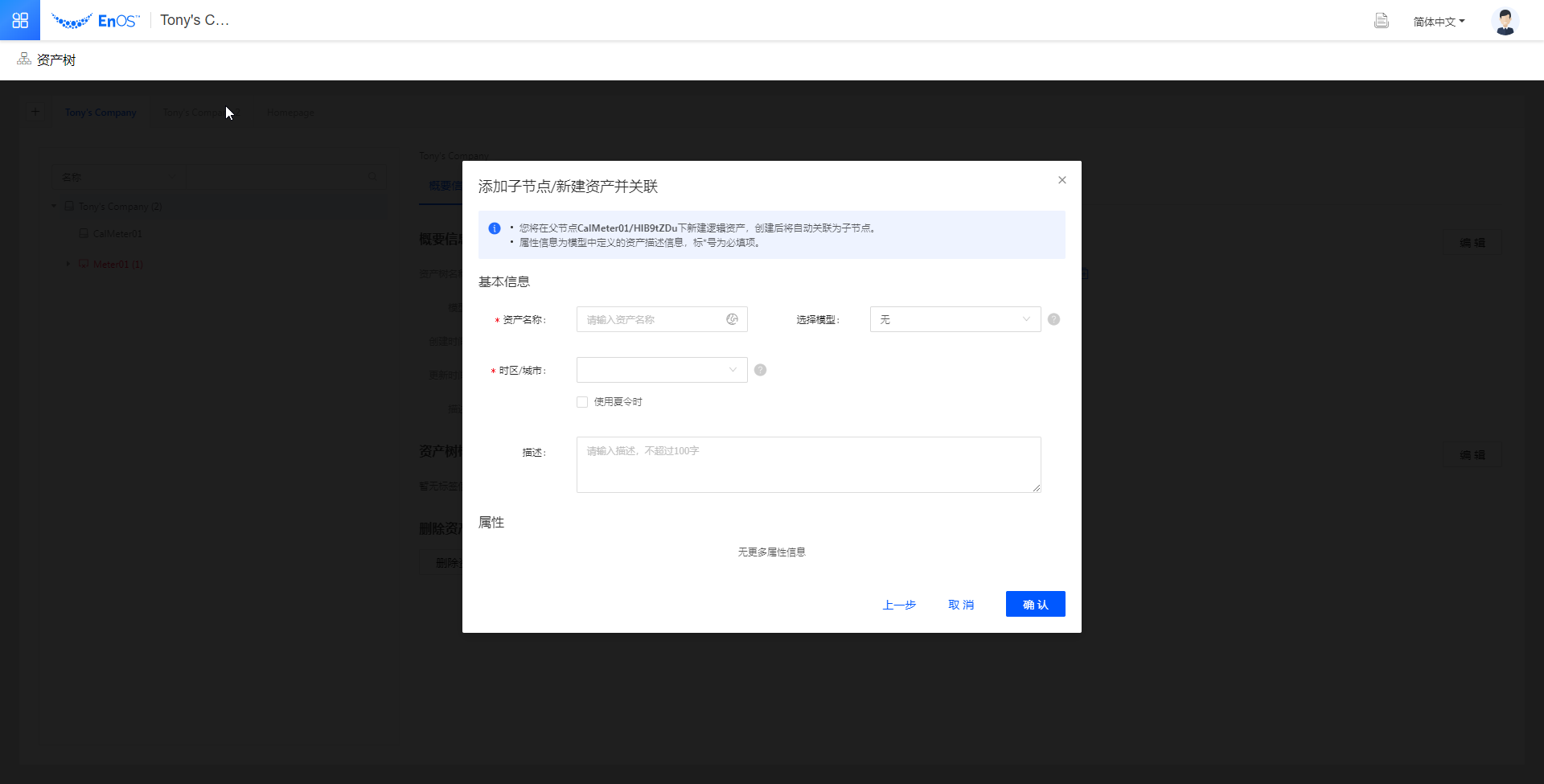Click the asset name input field
Viewport: 1544px width, 784px height.
click(651, 319)
